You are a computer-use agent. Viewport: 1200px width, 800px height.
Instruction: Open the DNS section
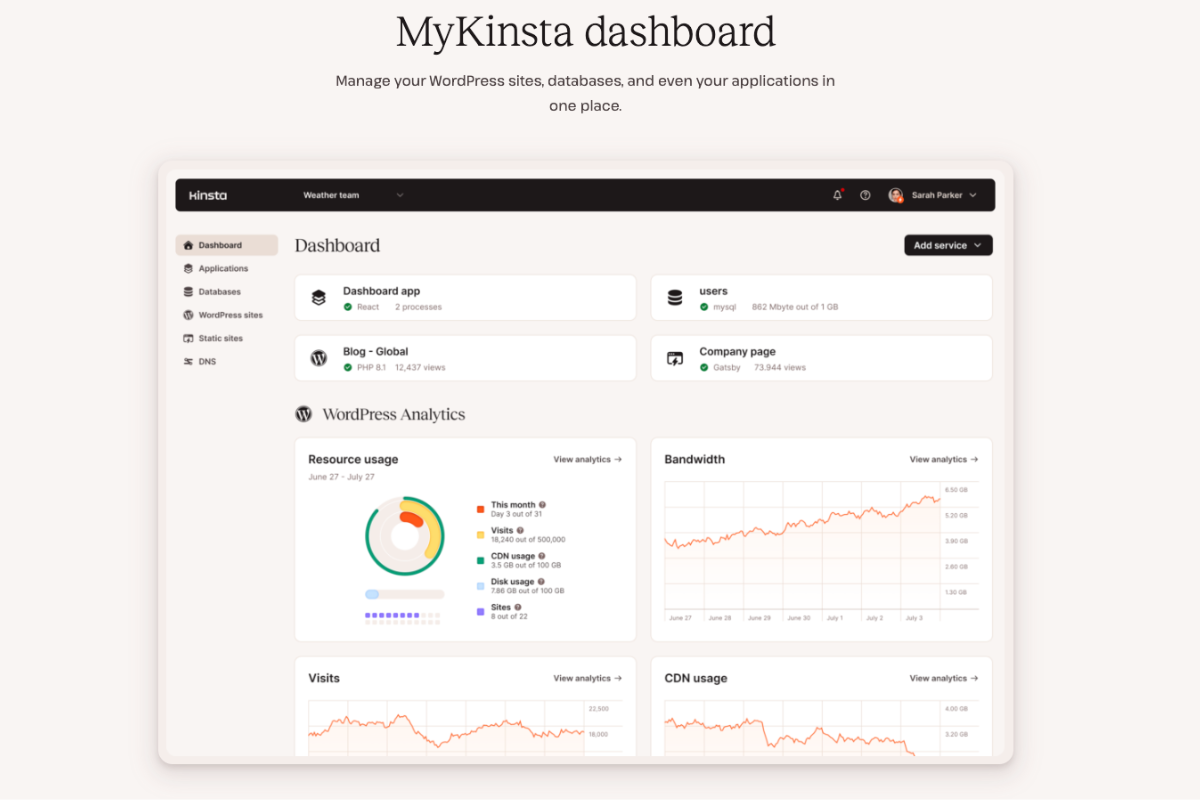click(204, 361)
